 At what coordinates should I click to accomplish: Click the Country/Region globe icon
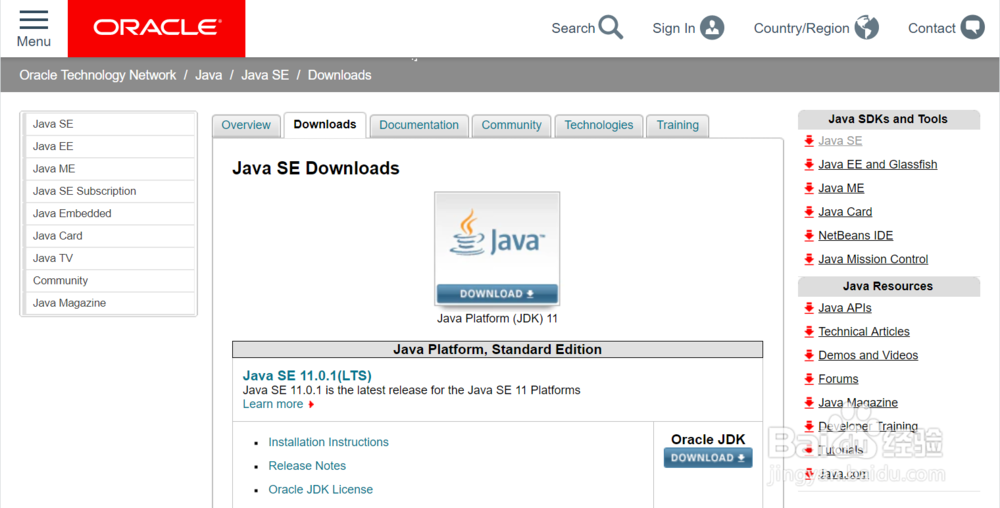(x=867, y=27)
